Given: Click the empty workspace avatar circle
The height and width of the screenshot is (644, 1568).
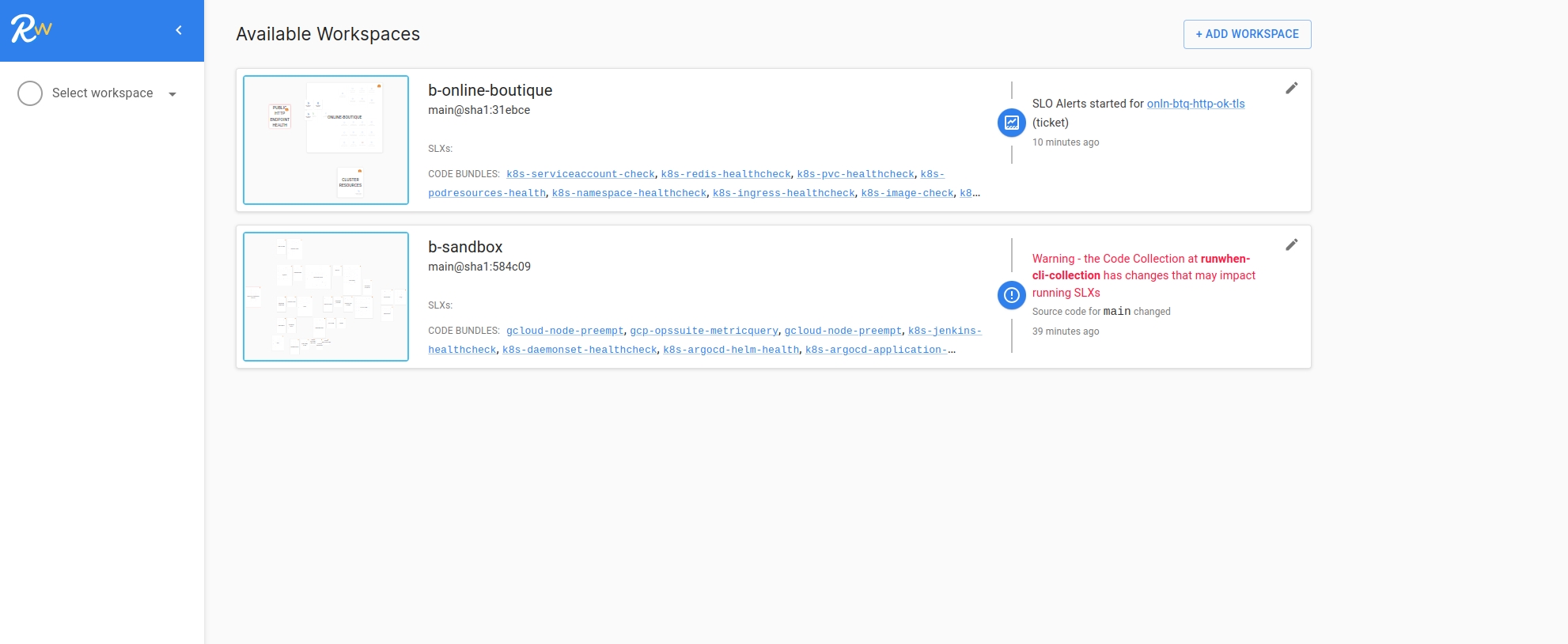Looking at the screenshot, I should (30, 93).
